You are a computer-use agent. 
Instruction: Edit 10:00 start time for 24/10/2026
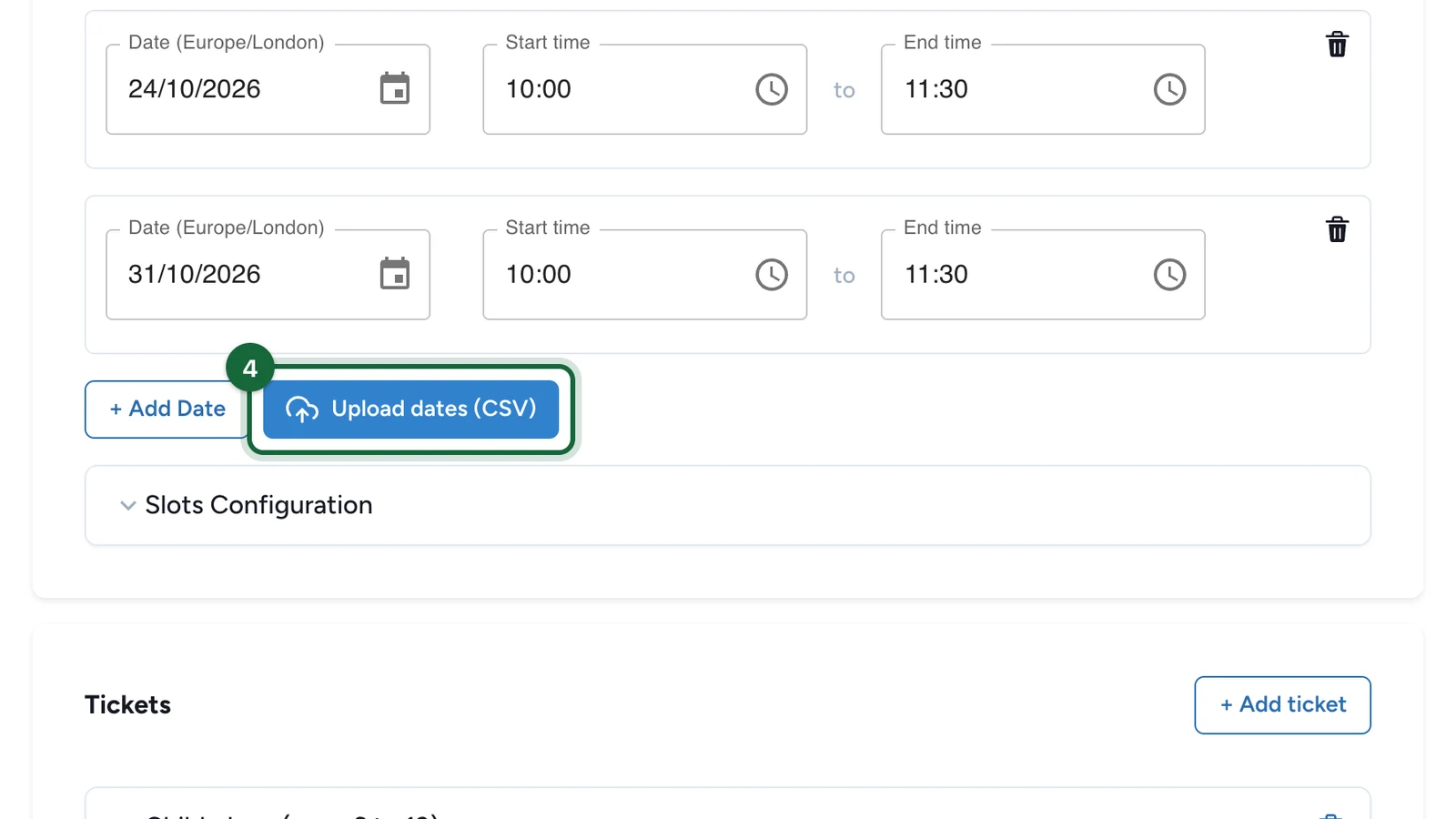tap(644, 89)
